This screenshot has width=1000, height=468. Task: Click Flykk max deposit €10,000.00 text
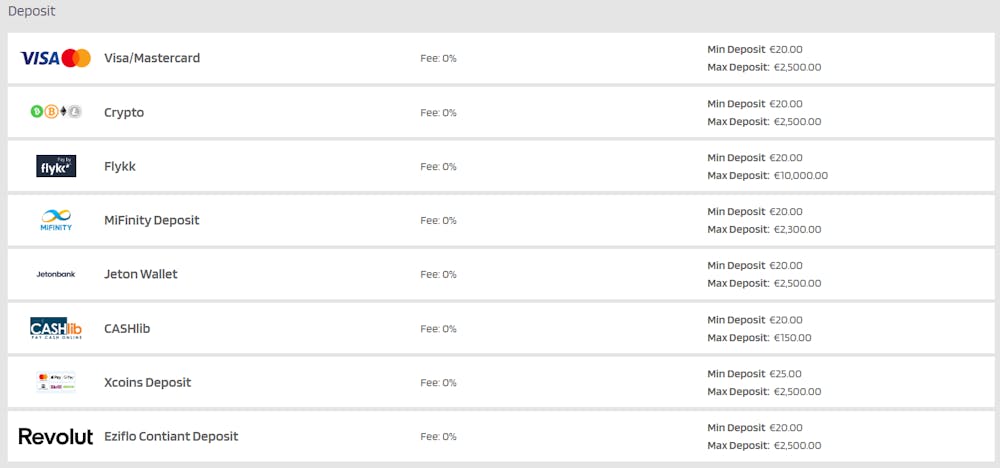767,175
